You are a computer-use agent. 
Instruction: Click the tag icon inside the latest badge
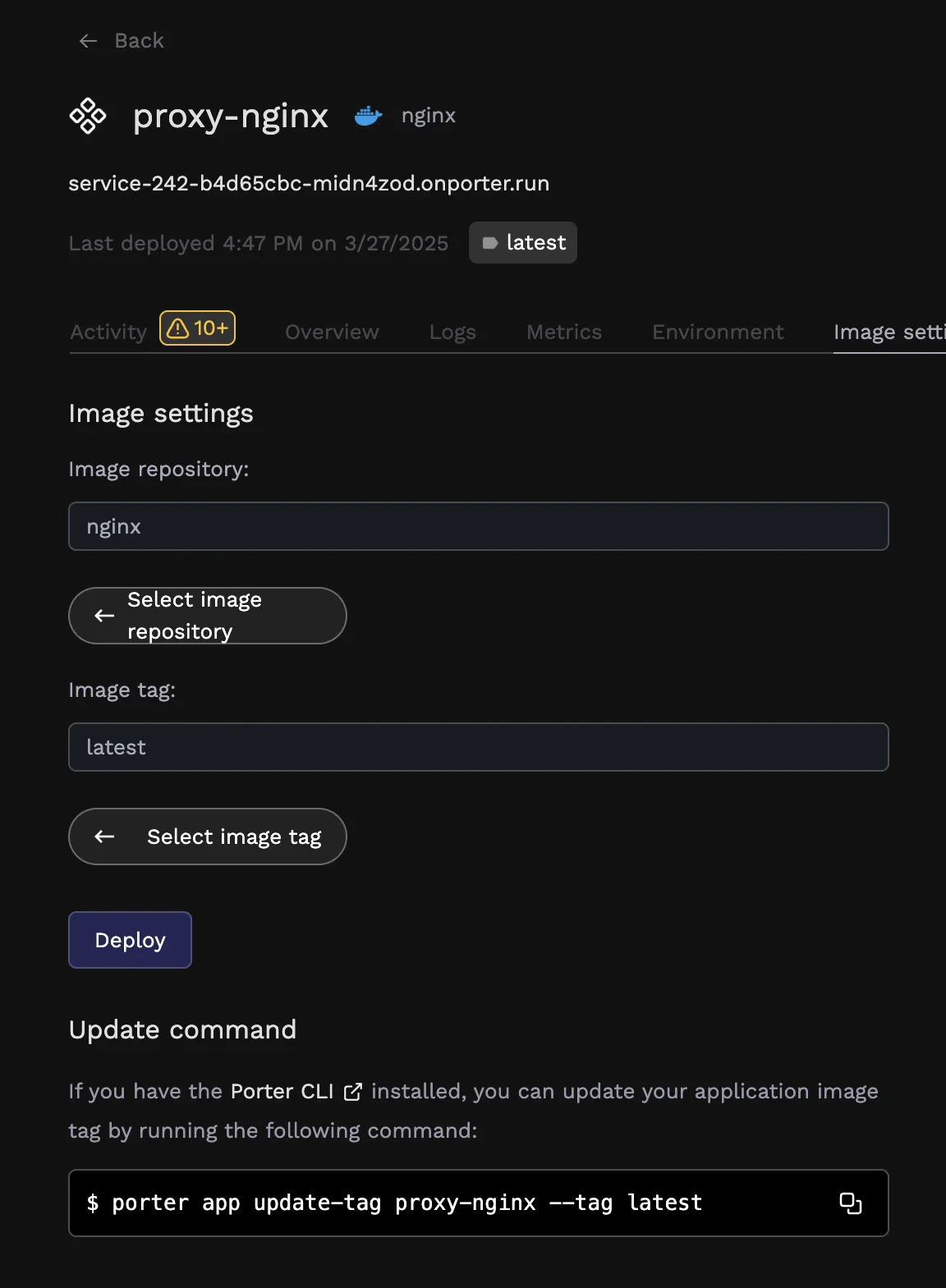(x=493, y=242)
